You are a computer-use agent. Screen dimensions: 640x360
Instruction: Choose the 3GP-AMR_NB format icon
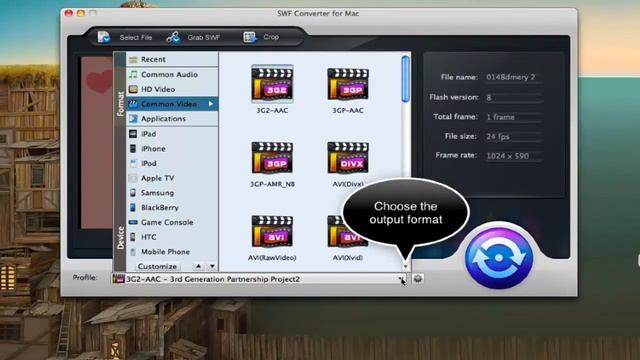pos(272,158)
